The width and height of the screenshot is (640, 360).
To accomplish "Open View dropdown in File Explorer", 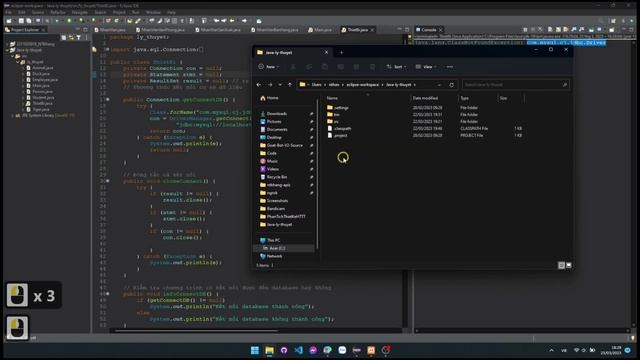I will click(426, 67).
